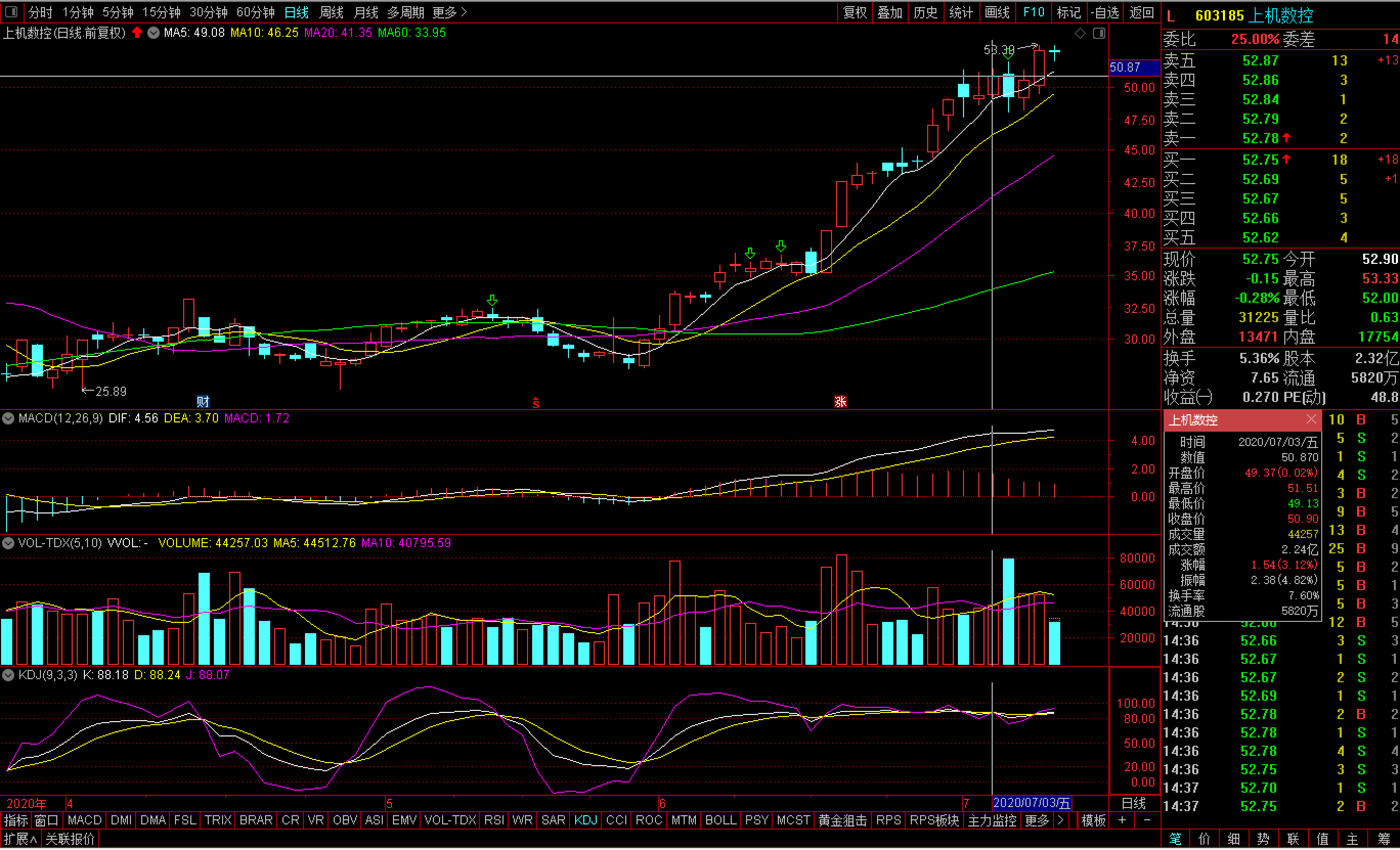Switch to 60分钟 period
Screen dimensions: 1400x850
pos(256,12)
